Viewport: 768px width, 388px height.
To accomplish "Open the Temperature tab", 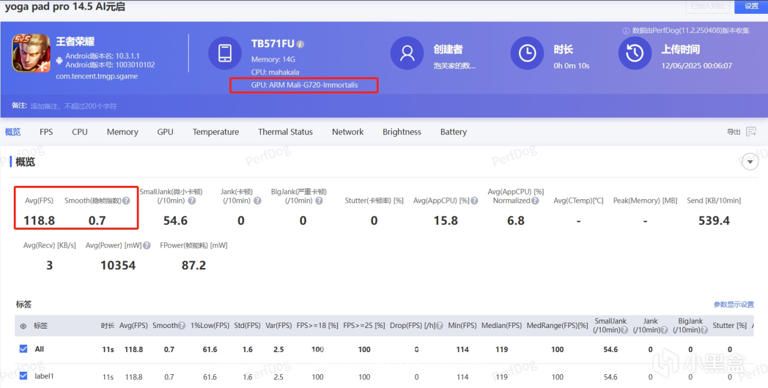I will coord(216,132).
